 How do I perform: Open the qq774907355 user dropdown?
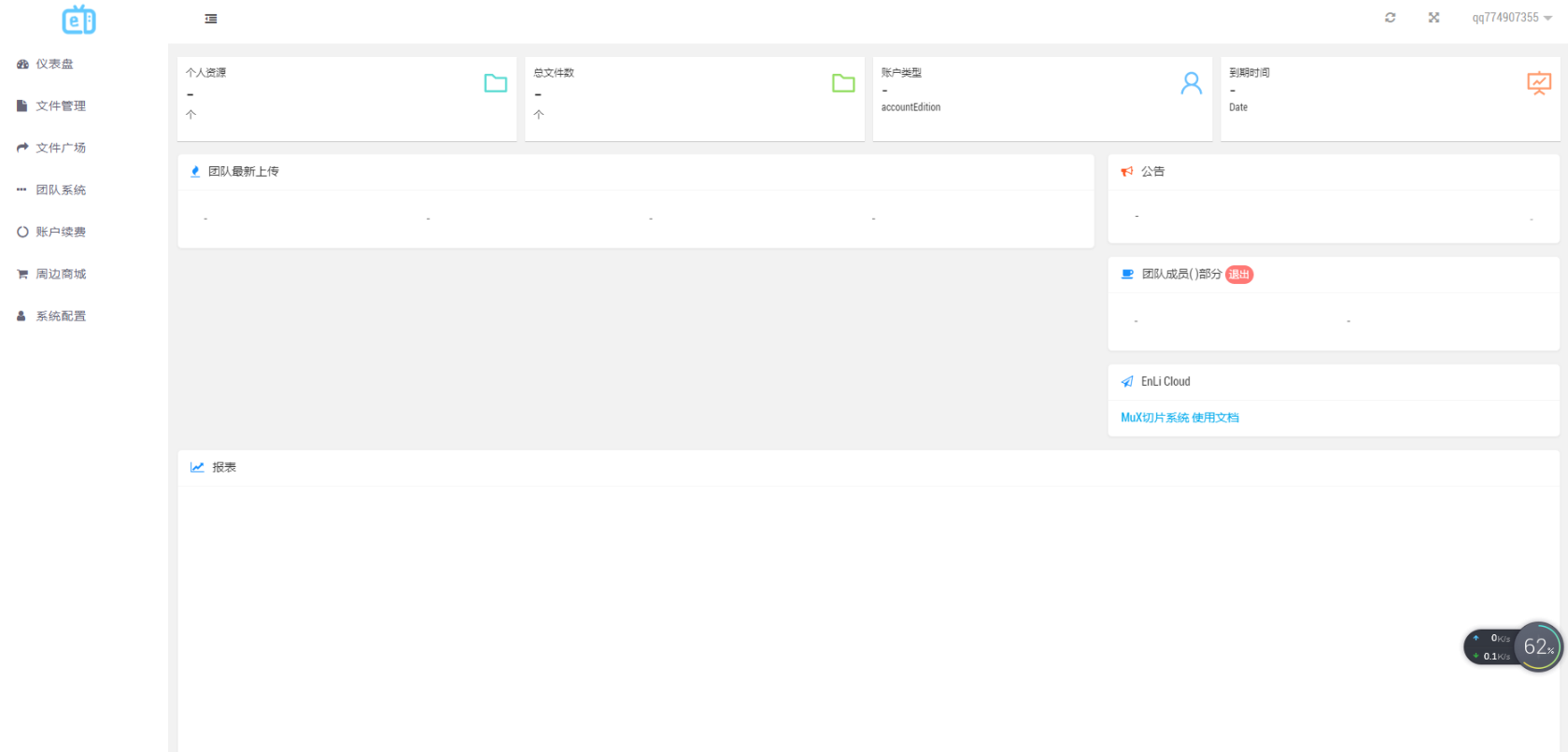pyautogui.click(x=1511, y=18)
